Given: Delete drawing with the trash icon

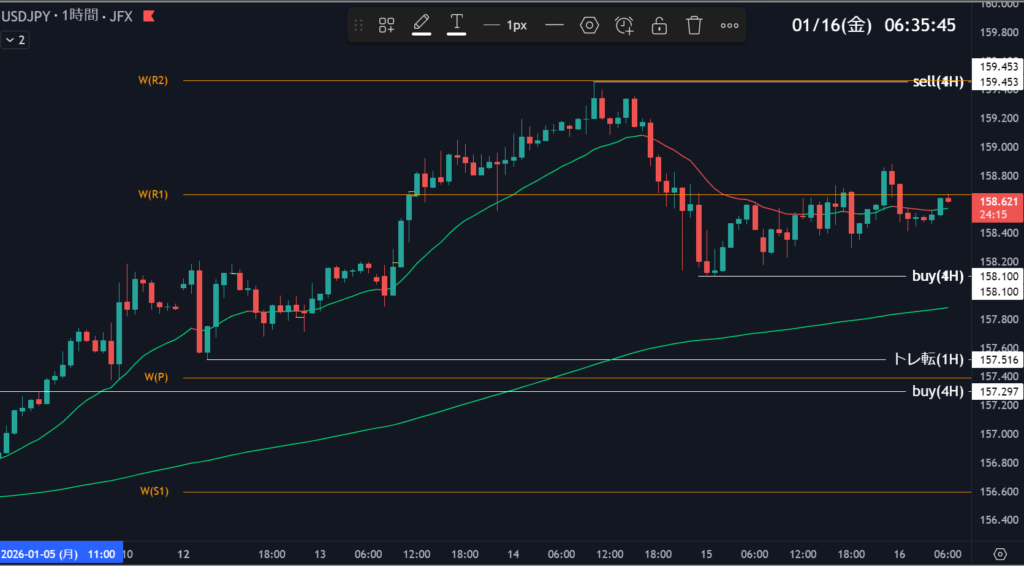Looking at the screenshot, I should point(694,25).
